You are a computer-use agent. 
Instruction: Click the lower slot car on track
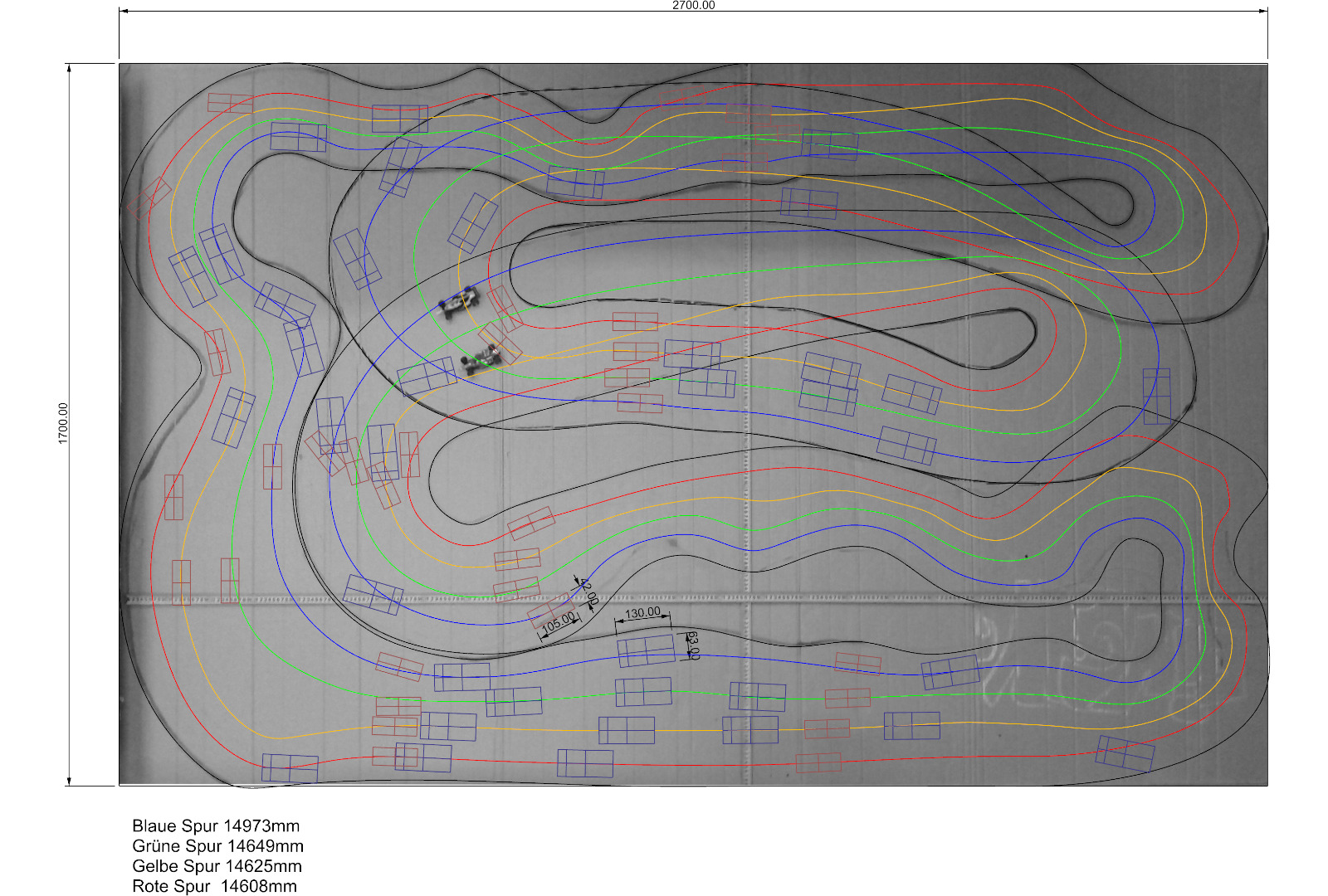click(x=481, y=359)
